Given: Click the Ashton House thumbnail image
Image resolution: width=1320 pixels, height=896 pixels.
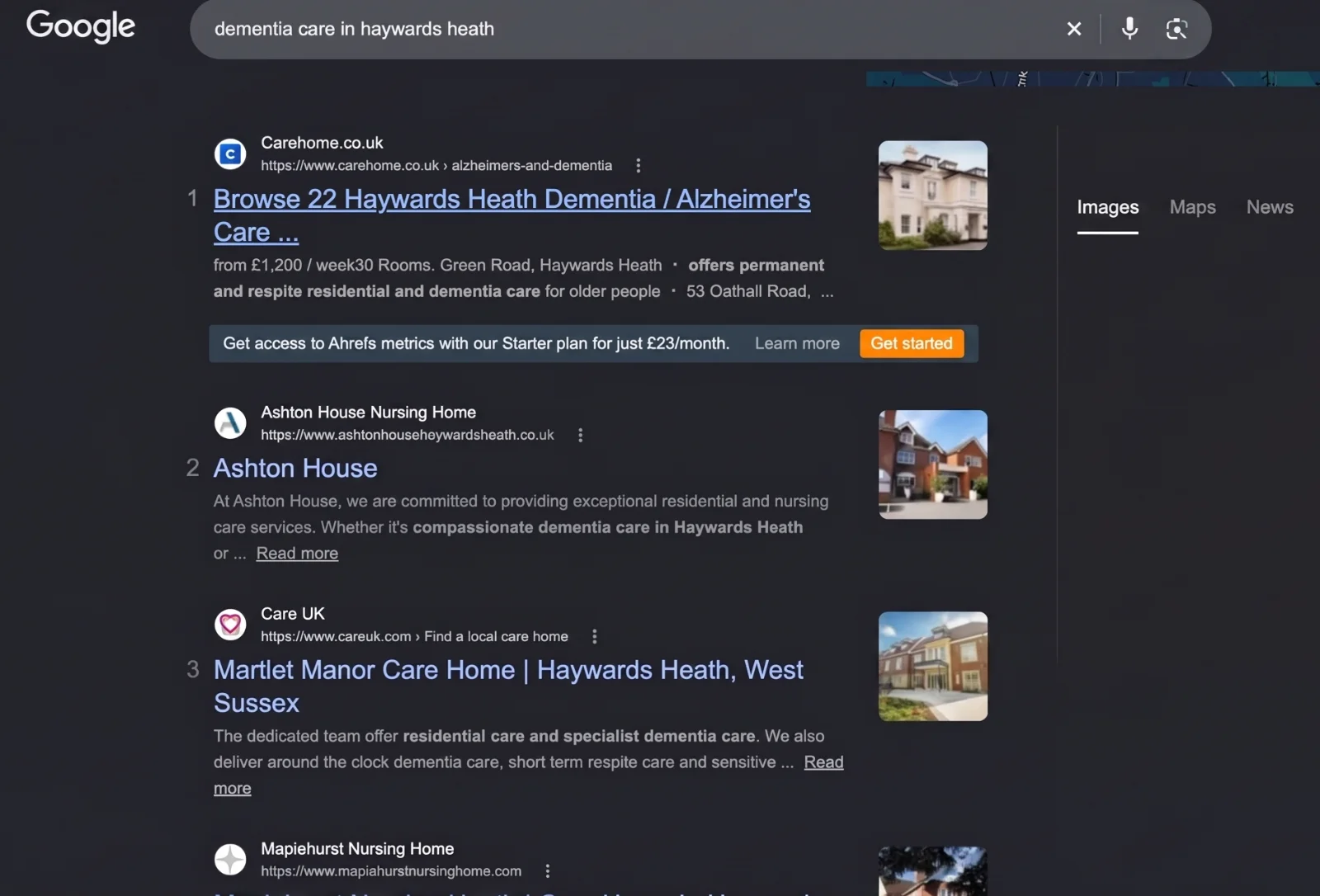Looking at the screenshot, I should point(932,465).
